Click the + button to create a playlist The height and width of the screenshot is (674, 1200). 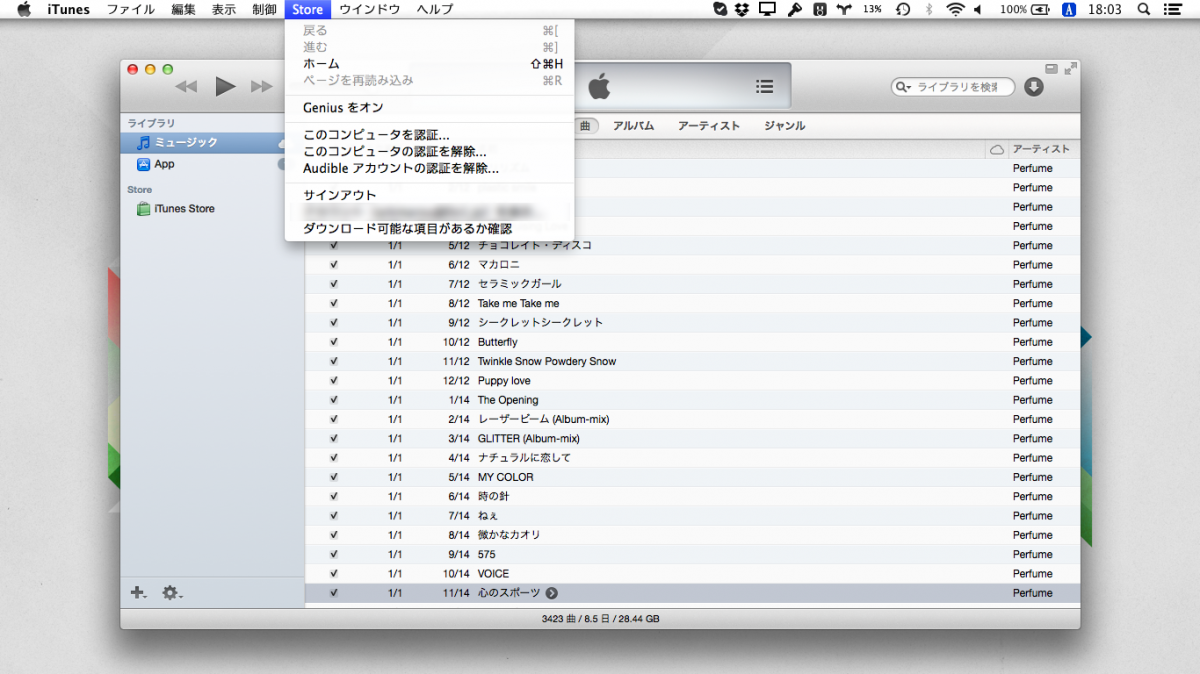click(x=137, y=592)
